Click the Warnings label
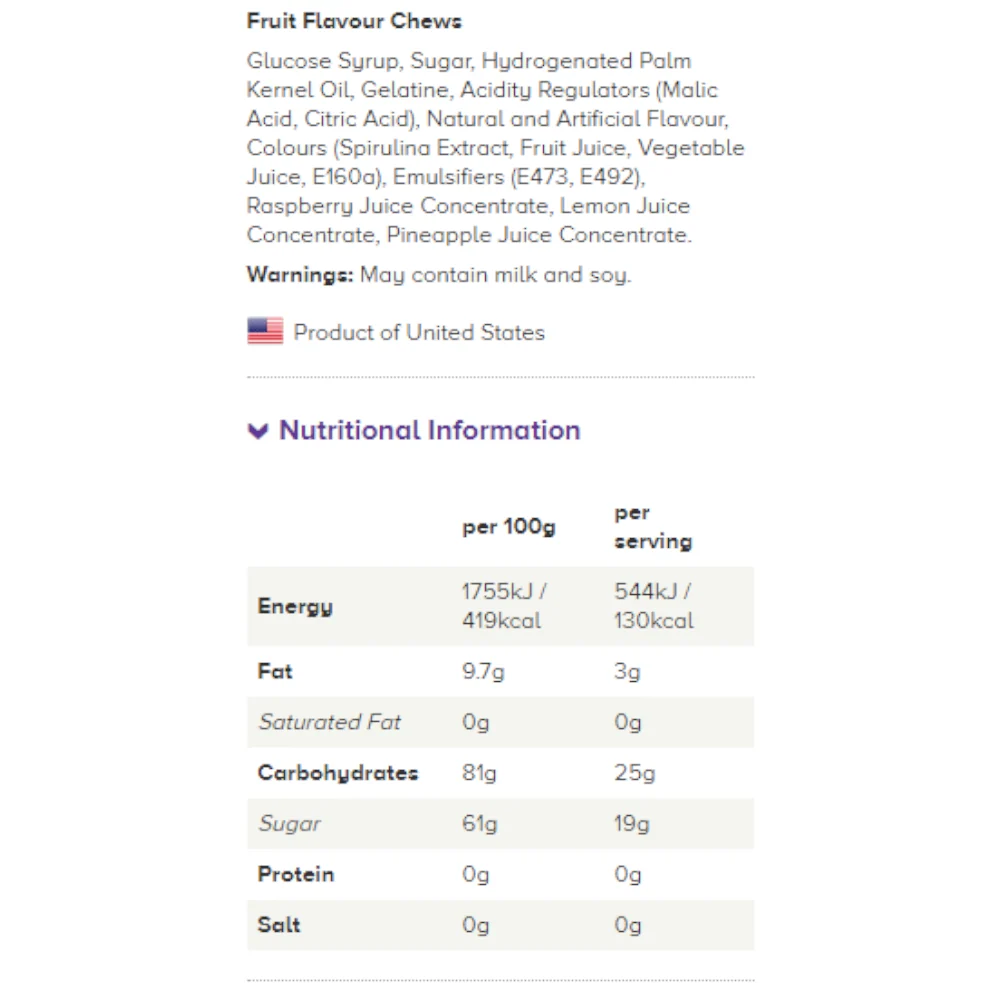Image resolution: width=1000 pixels, height=1000 pixels. 300,275
